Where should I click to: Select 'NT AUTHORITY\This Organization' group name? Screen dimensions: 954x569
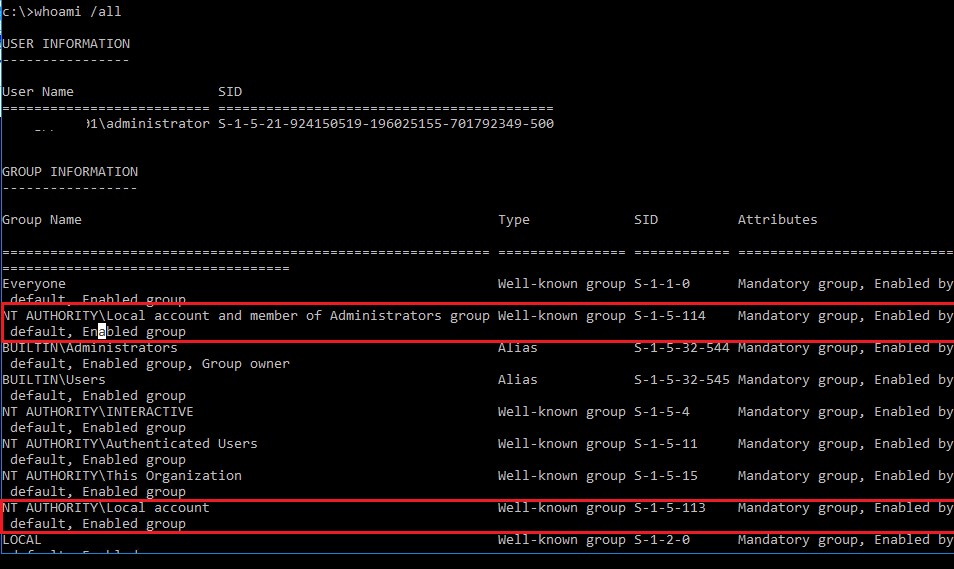coord(122,476)
